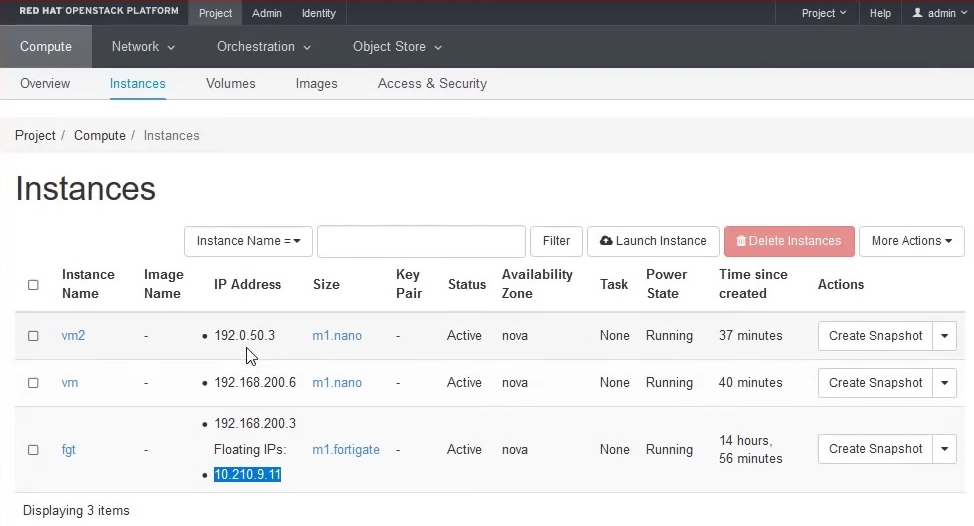This screenshot has height=526, width=974.
Task: Tick the checkbox for the fgt instance
Action: pos(33,450)
